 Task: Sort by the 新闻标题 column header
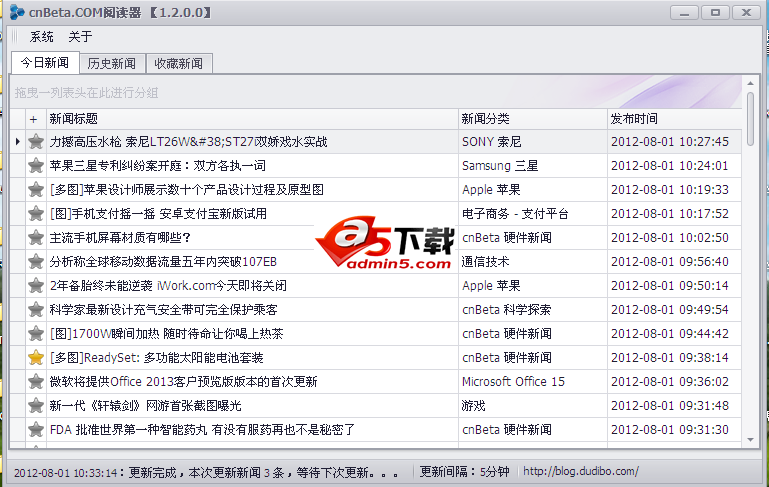click(252, 119)
